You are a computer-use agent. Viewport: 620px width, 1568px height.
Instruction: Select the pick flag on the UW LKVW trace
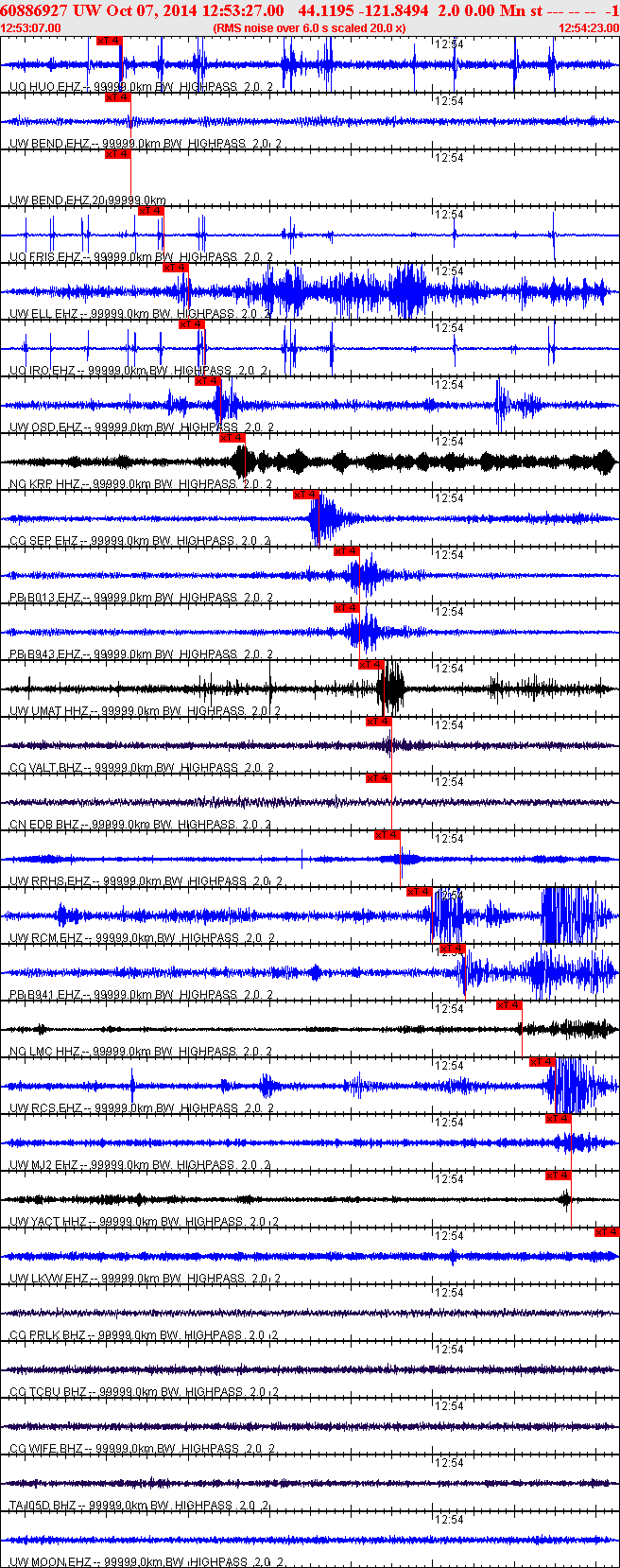[x=607, y=1232]
